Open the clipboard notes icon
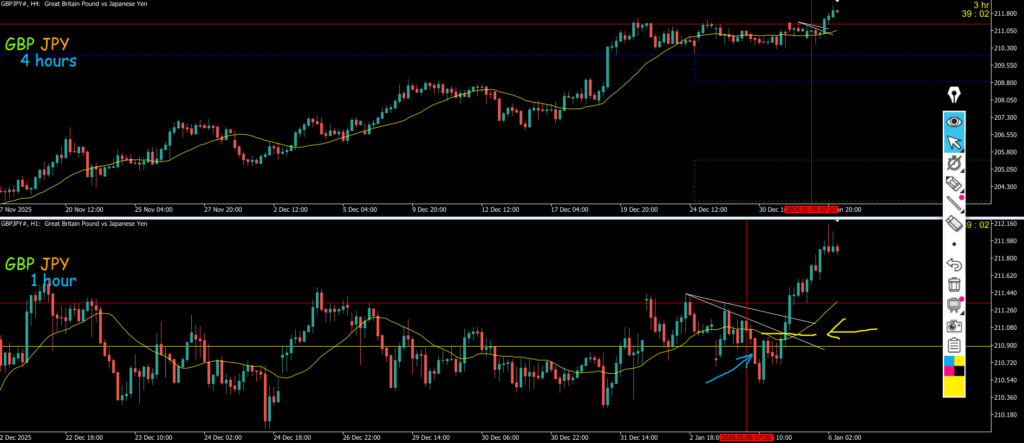This screenshot has width=1024, height=443. pos(954,346)
